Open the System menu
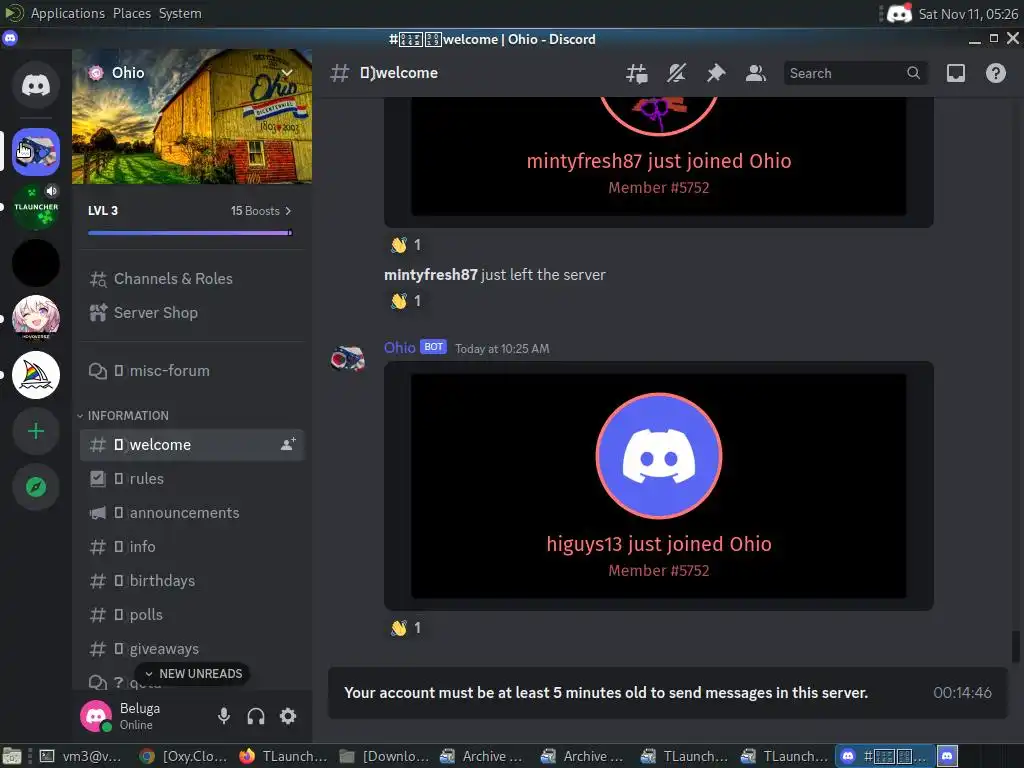Viewport: 1024px width, 768px height. (x=180, y=13)
